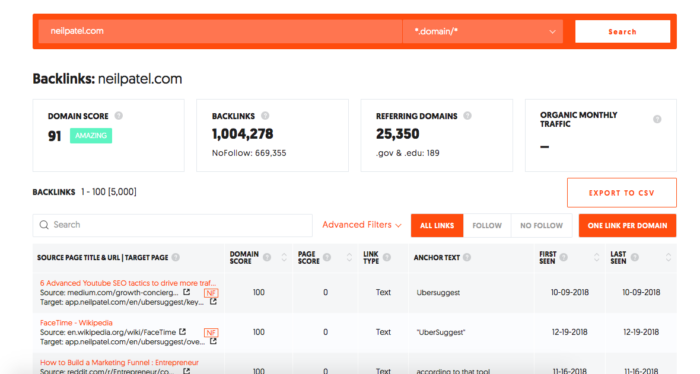
Task: Click magnifier icon in backlinks search field
Action: pyautogui.click(x=44, y=225)
